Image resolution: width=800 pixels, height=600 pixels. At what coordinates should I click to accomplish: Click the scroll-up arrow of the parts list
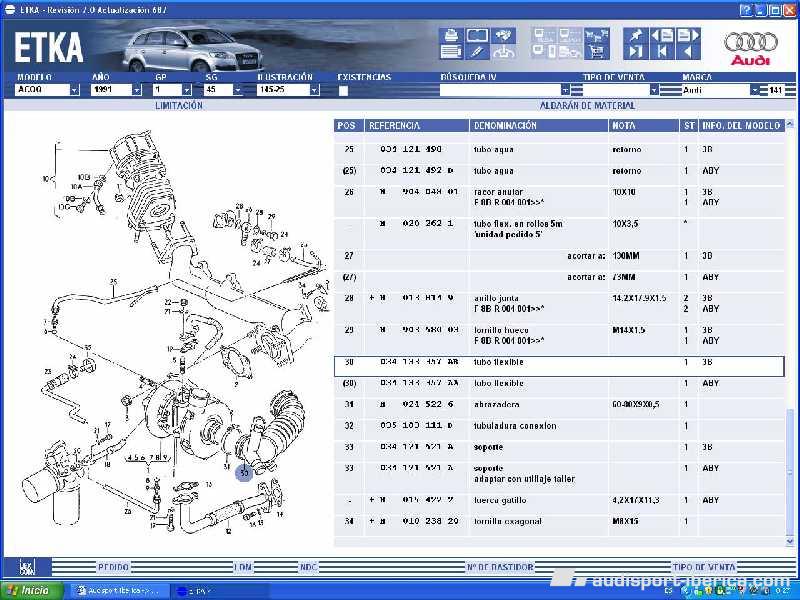pyautogui.click(x=790, y=124)
